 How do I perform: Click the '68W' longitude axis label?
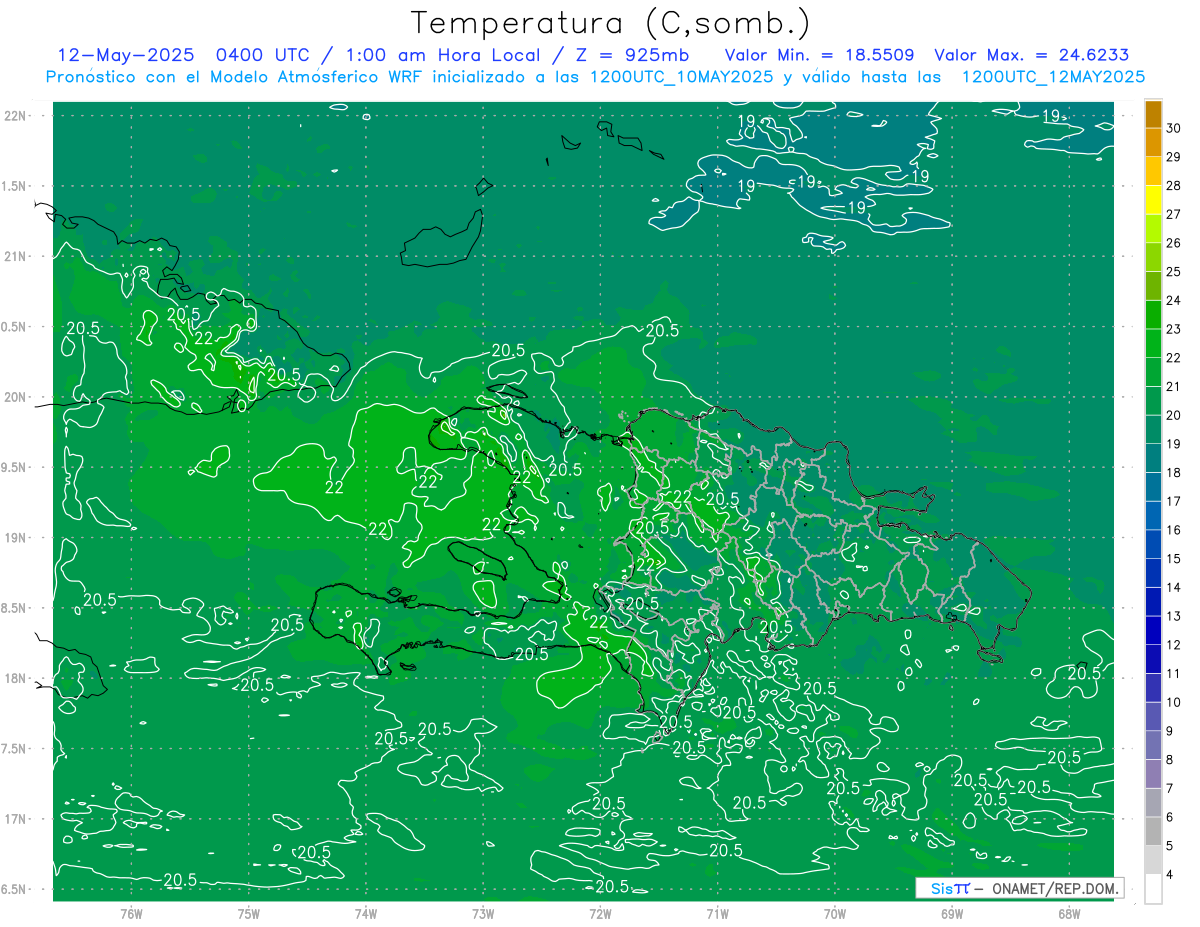[x=1069, y=914]
